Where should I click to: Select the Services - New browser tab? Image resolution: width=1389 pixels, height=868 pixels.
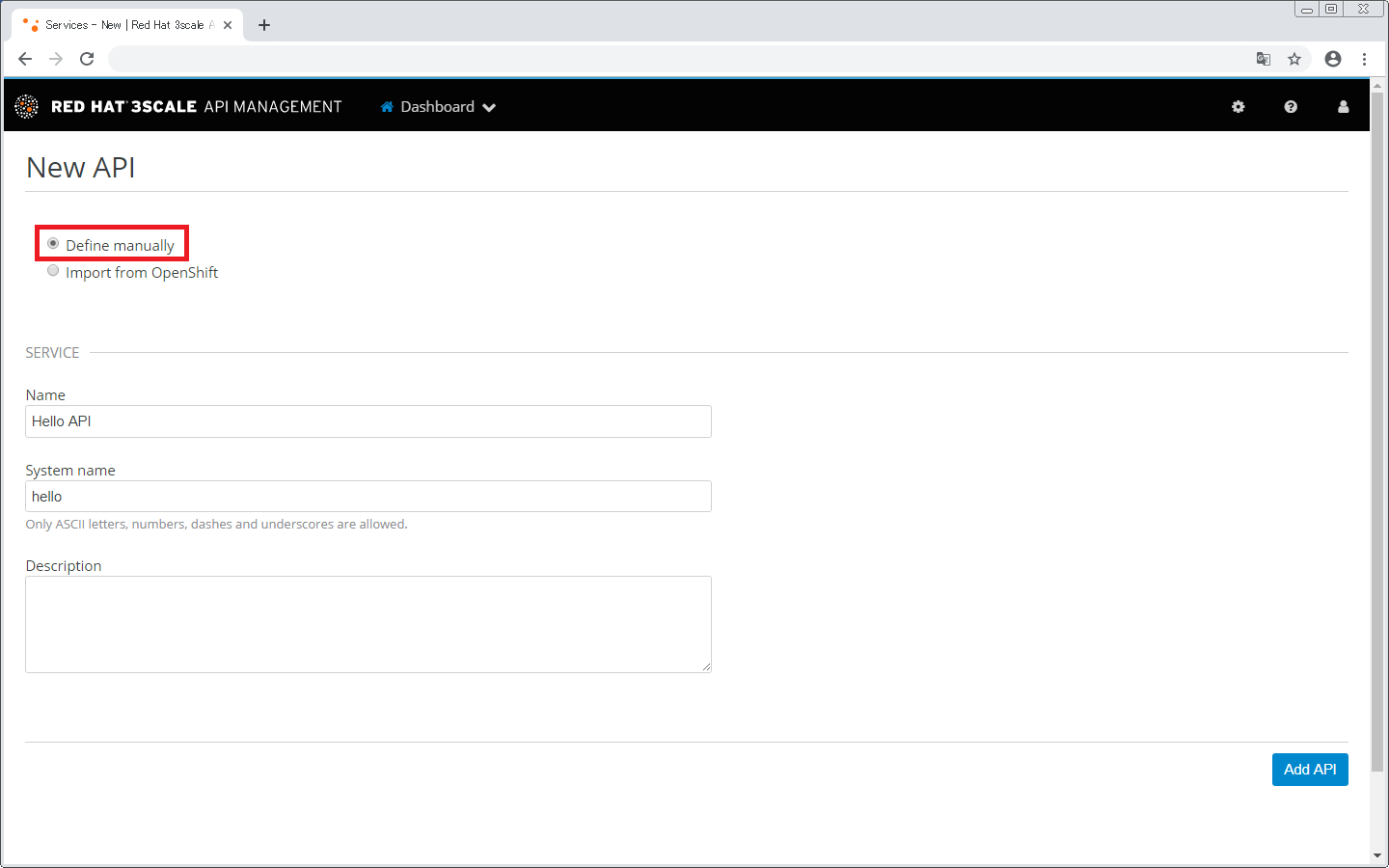click(x=127, y=25)
